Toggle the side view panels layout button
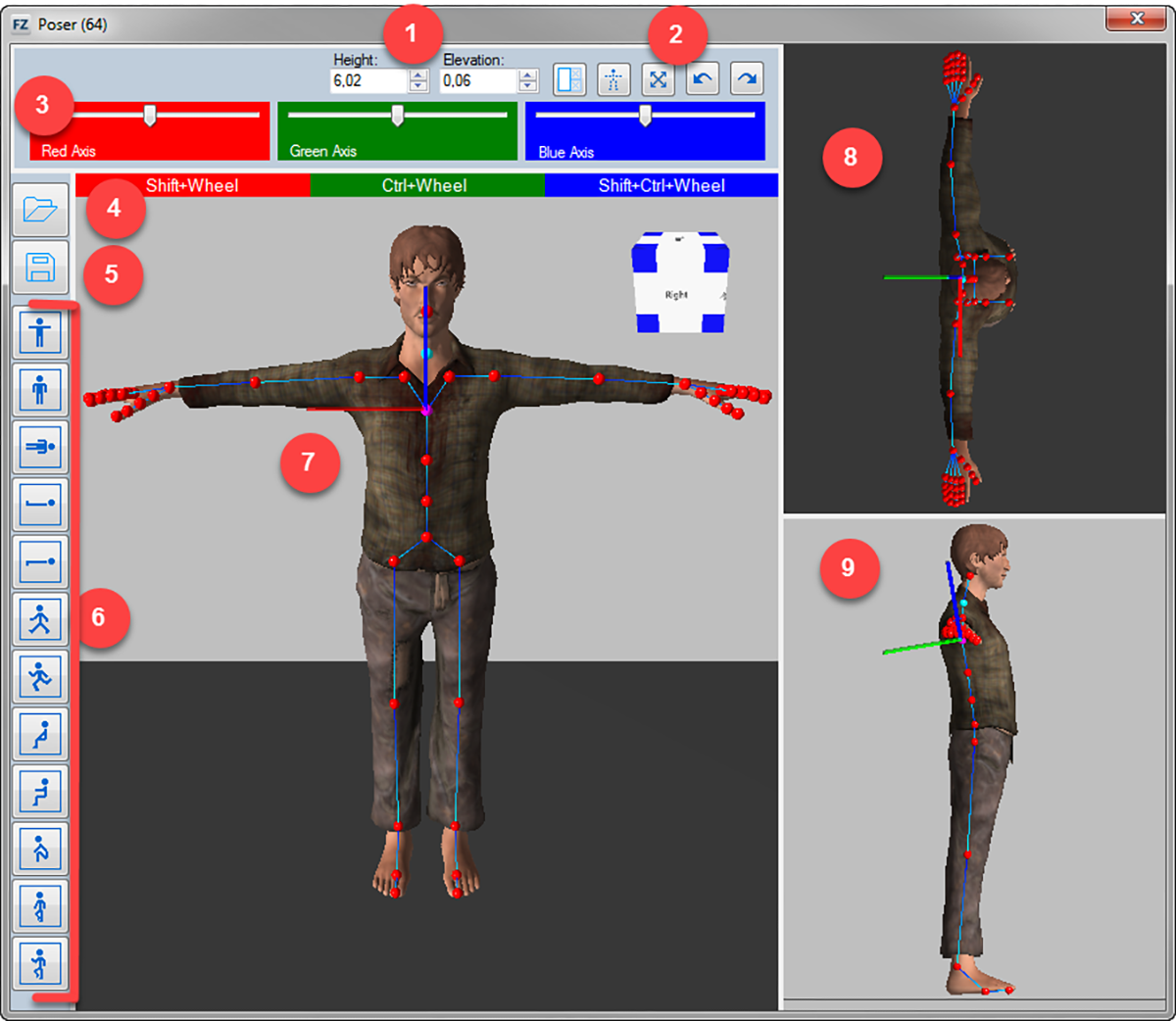 (569, 79)
